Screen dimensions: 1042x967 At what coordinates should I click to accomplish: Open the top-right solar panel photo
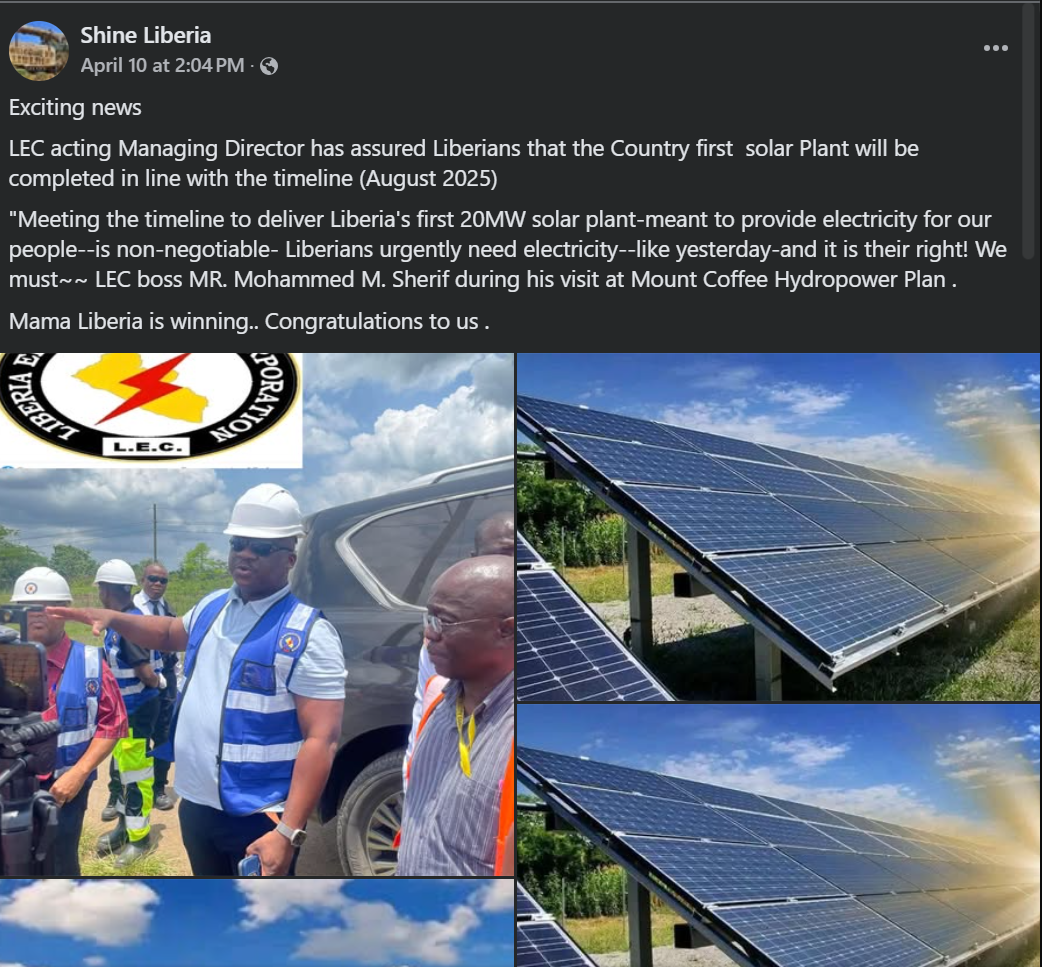pyautogui.click(x=778, y=527)
